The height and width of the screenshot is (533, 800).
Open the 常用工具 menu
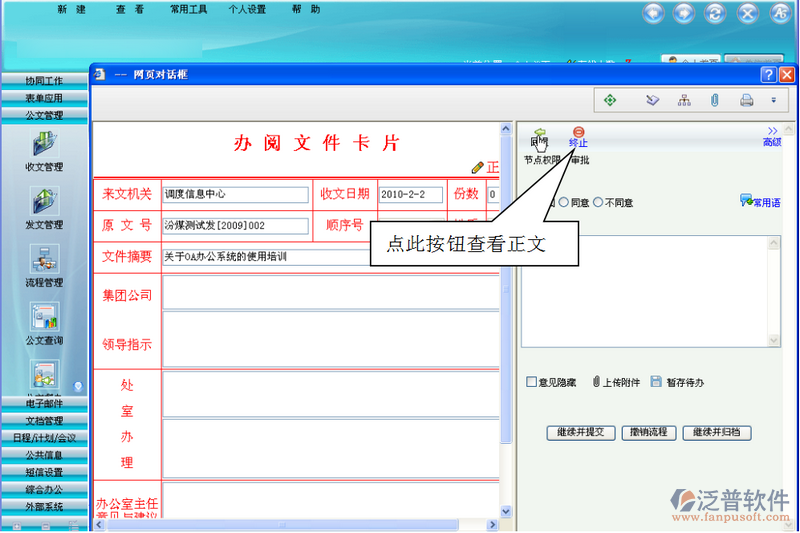pyautogui.click(x=186, y=10)
